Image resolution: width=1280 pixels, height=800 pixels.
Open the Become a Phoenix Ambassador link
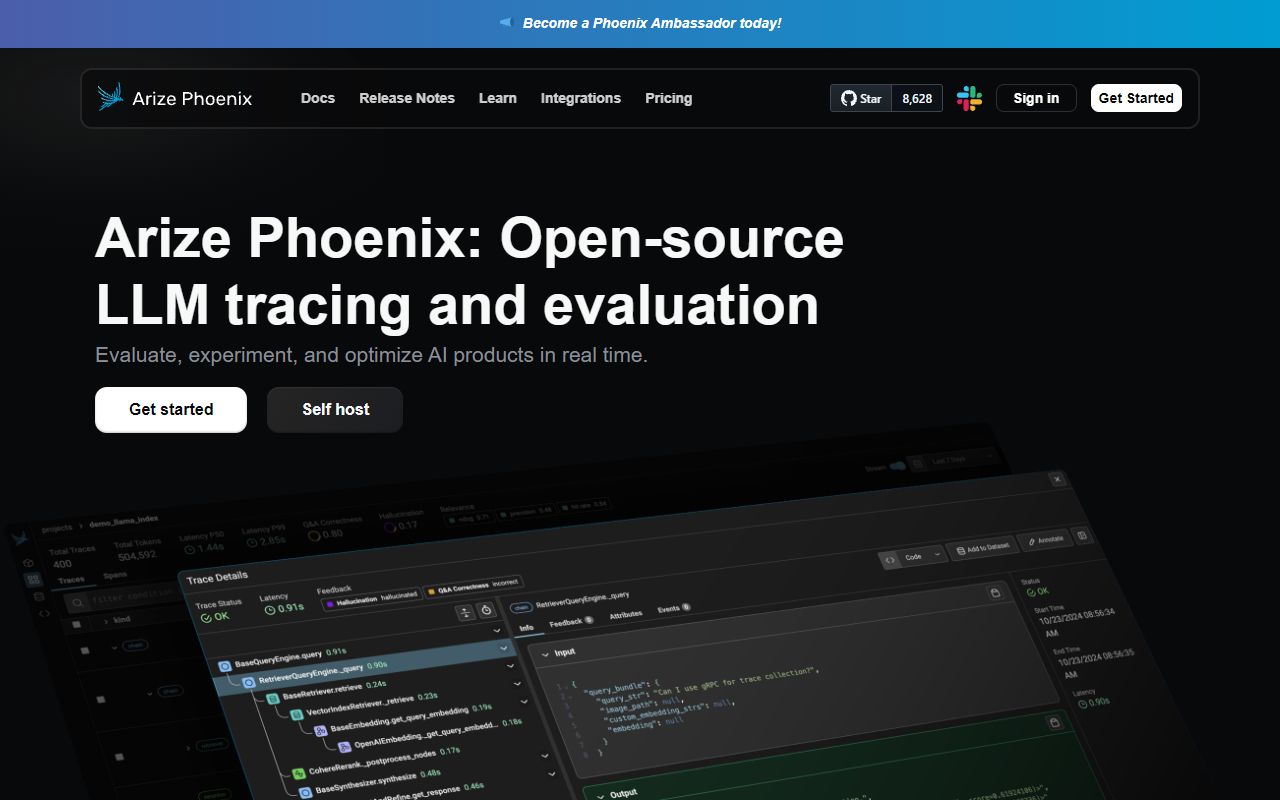(x=652, y=23)
